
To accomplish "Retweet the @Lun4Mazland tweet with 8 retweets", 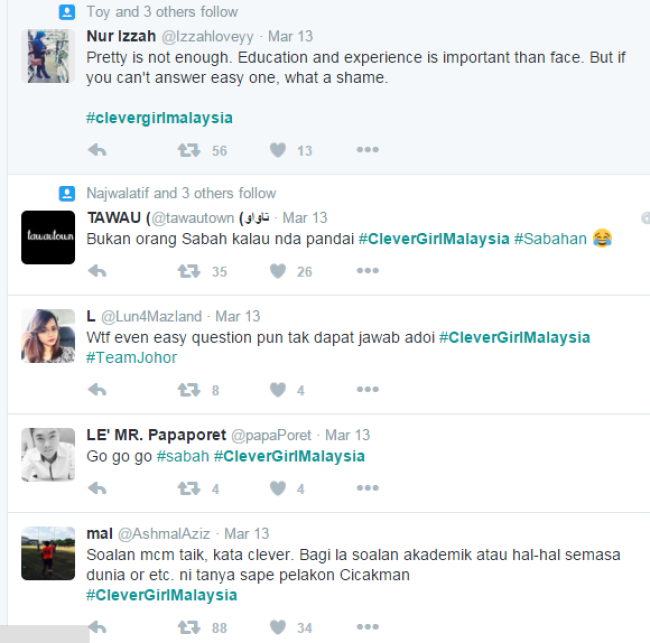I will [x=189, y=390].
